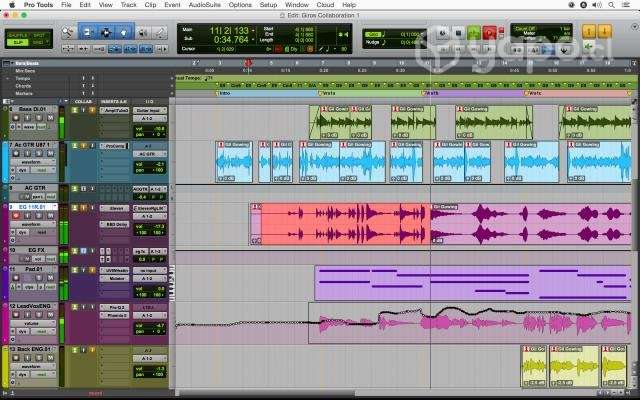
Task: Click the red Record button
Action: point(489,33)
